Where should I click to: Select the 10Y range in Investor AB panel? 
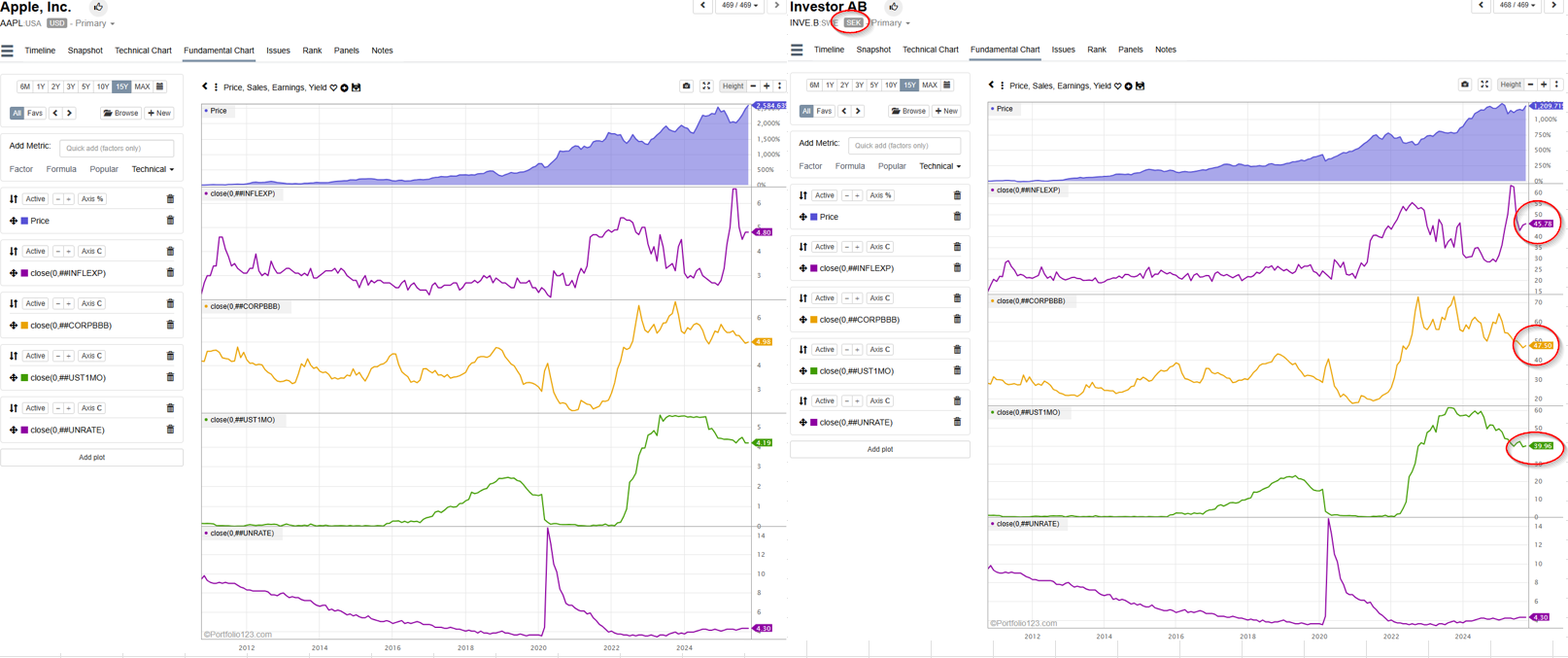891,86
